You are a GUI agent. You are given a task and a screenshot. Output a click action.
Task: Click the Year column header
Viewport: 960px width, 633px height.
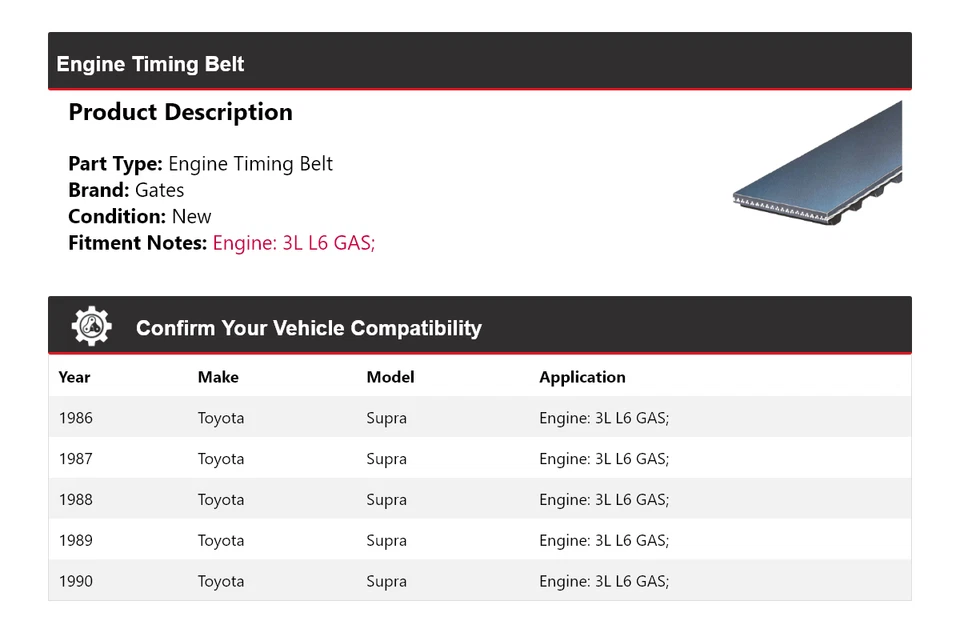(74, 377)
